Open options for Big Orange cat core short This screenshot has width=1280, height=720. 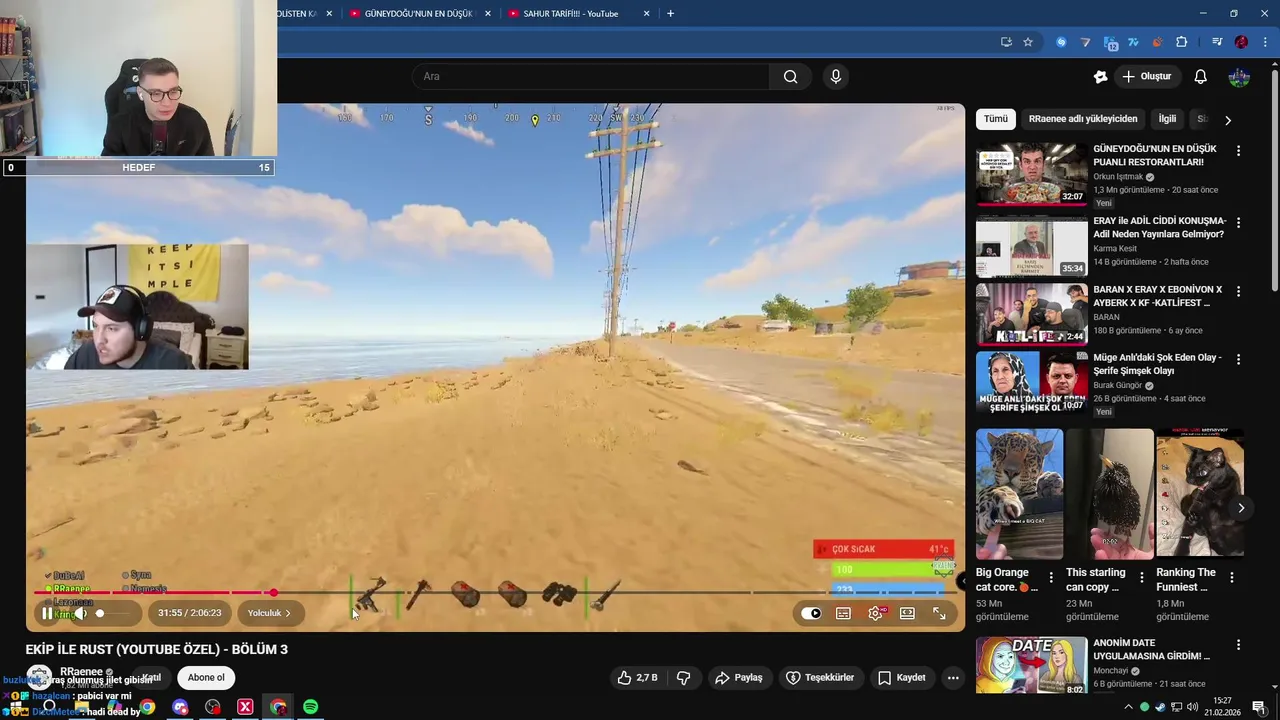1051,577
